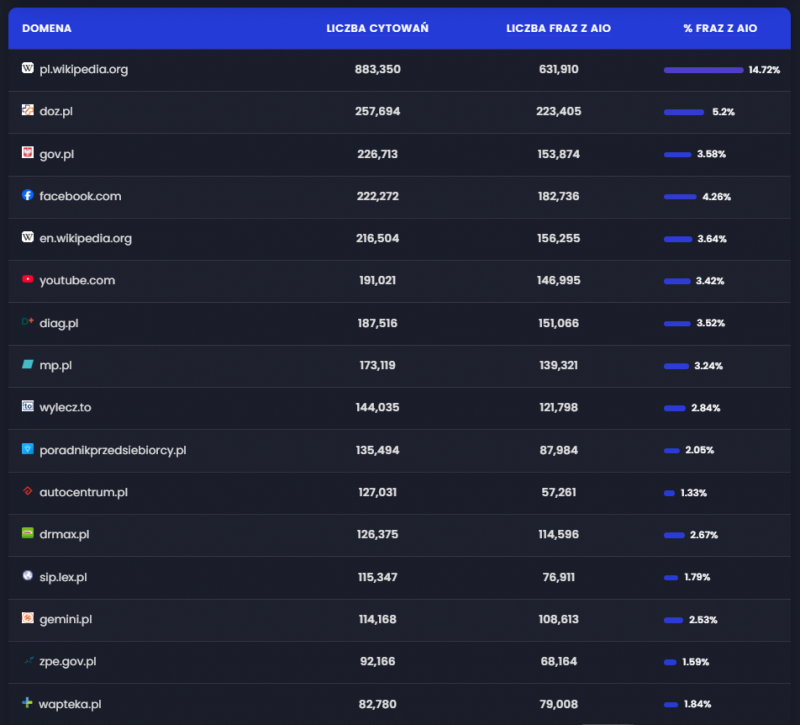The width and height of the screenshot is (800, 725).
Task: Click the wapteka.pl plus icon
Action: [x=28, y=703]
